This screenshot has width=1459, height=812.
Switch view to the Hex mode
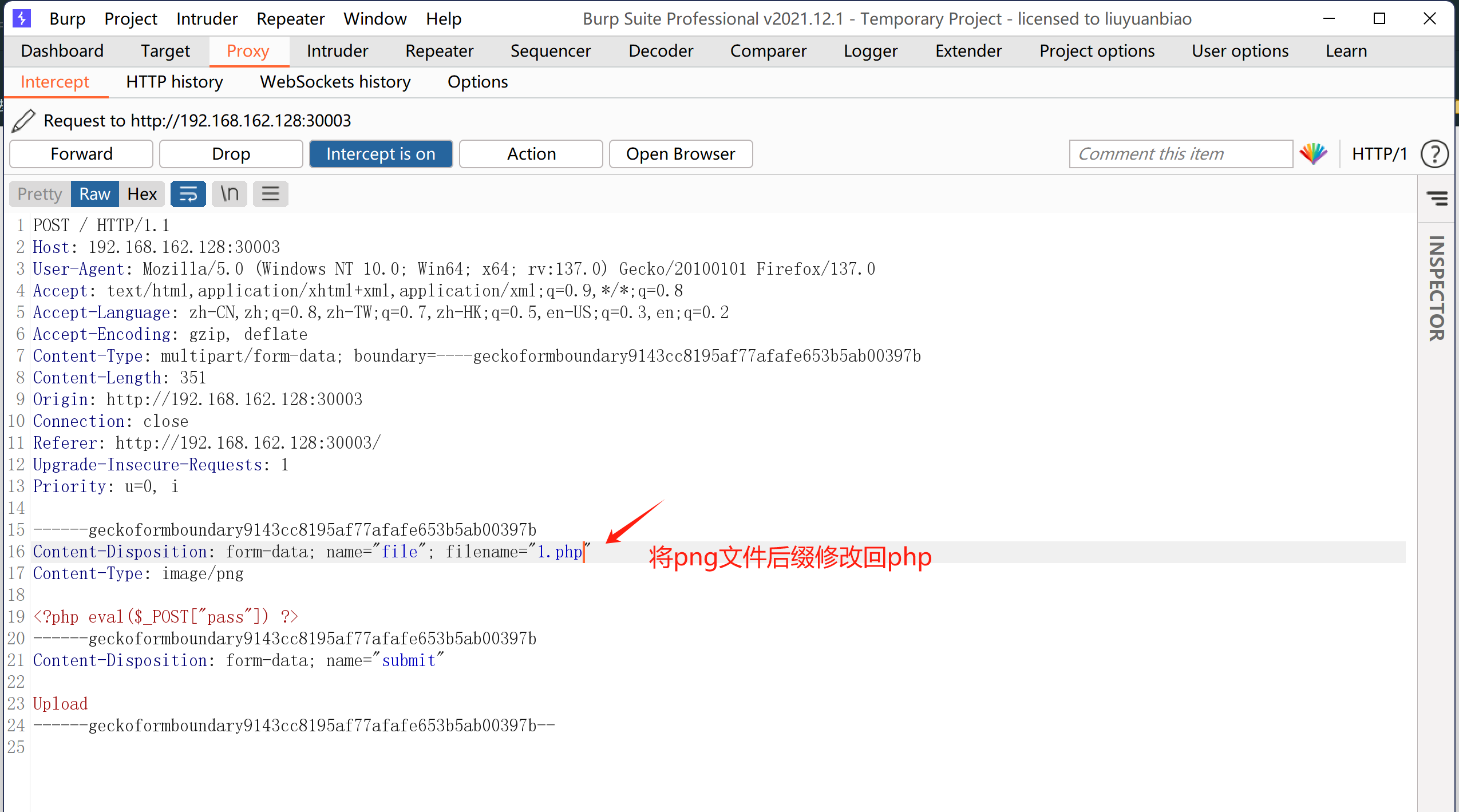(141, 194)
